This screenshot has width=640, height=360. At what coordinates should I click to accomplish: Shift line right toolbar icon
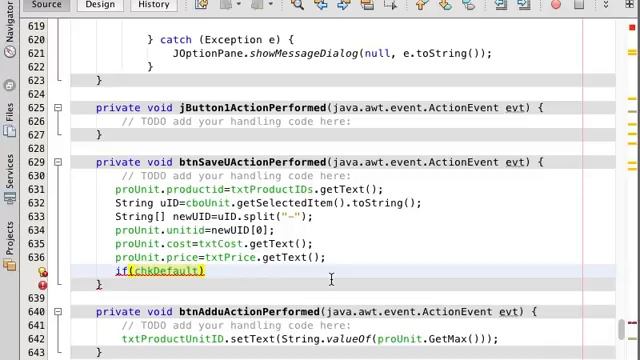coord(524,4)
